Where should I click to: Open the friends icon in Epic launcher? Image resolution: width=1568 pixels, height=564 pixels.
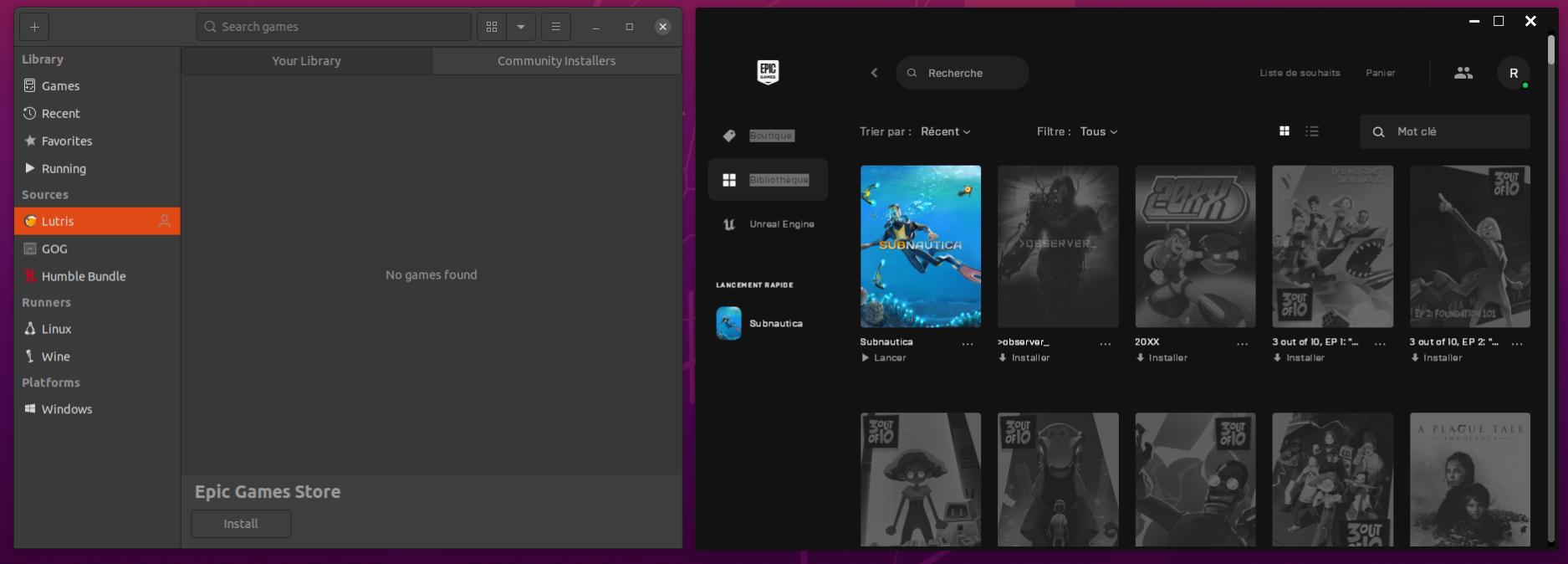(x=1463, y=73)
